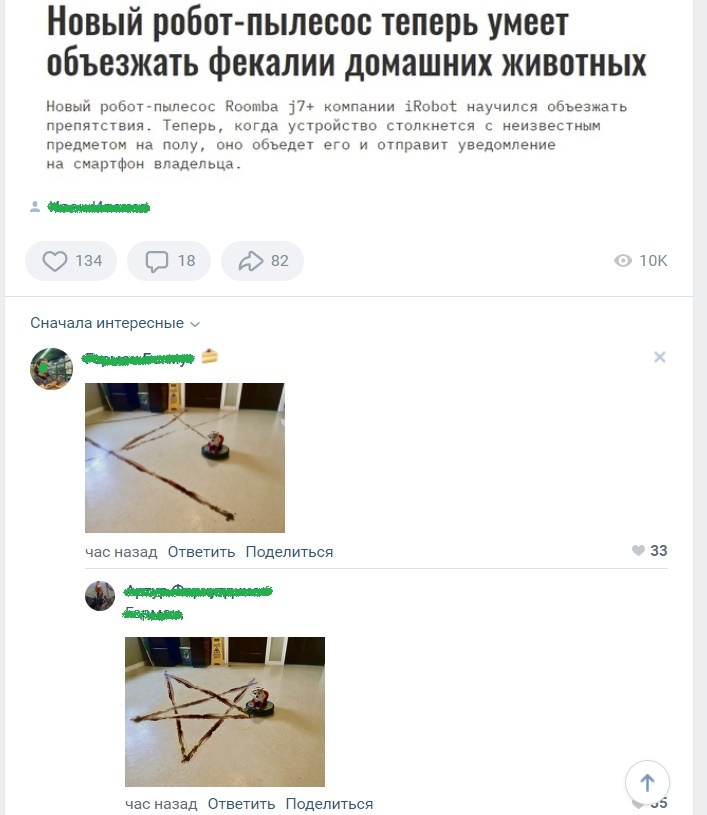Screen dimensions: 707x815
Task: Like the post with the heart icon showing 134
Action: click(71, 261)
